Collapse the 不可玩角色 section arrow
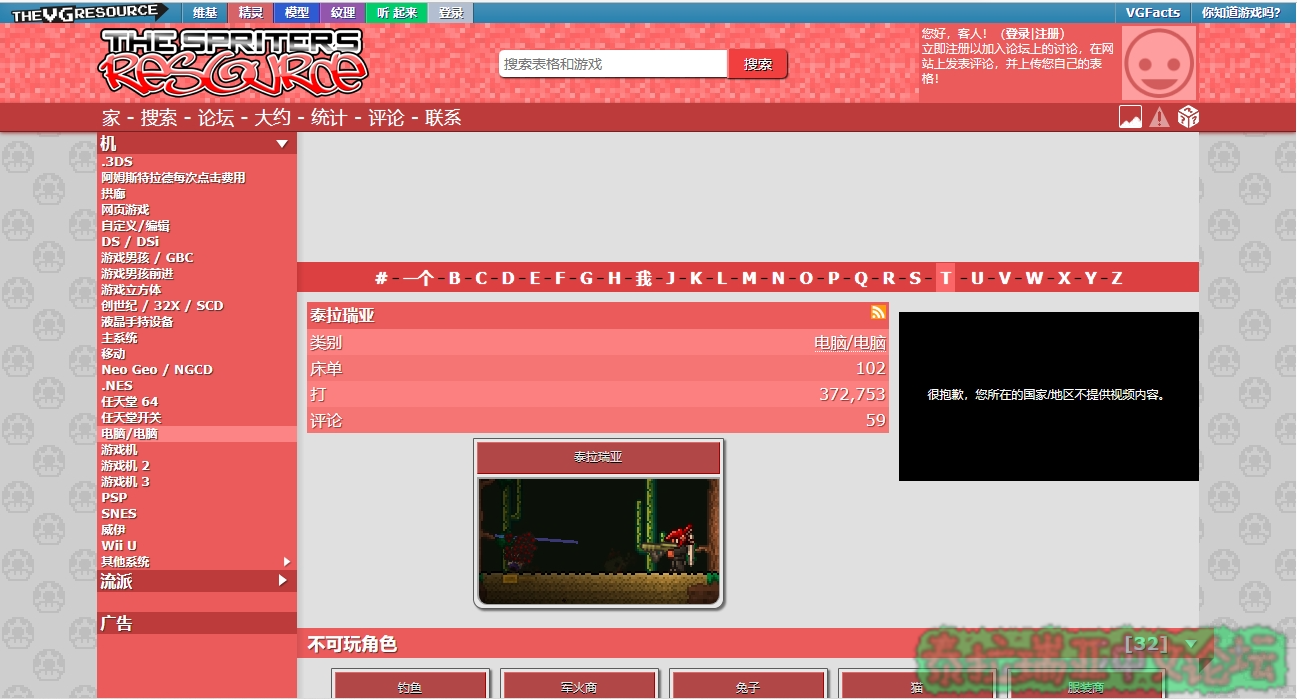Screen dimensions: 1297x699 (x=1190, y=643)
